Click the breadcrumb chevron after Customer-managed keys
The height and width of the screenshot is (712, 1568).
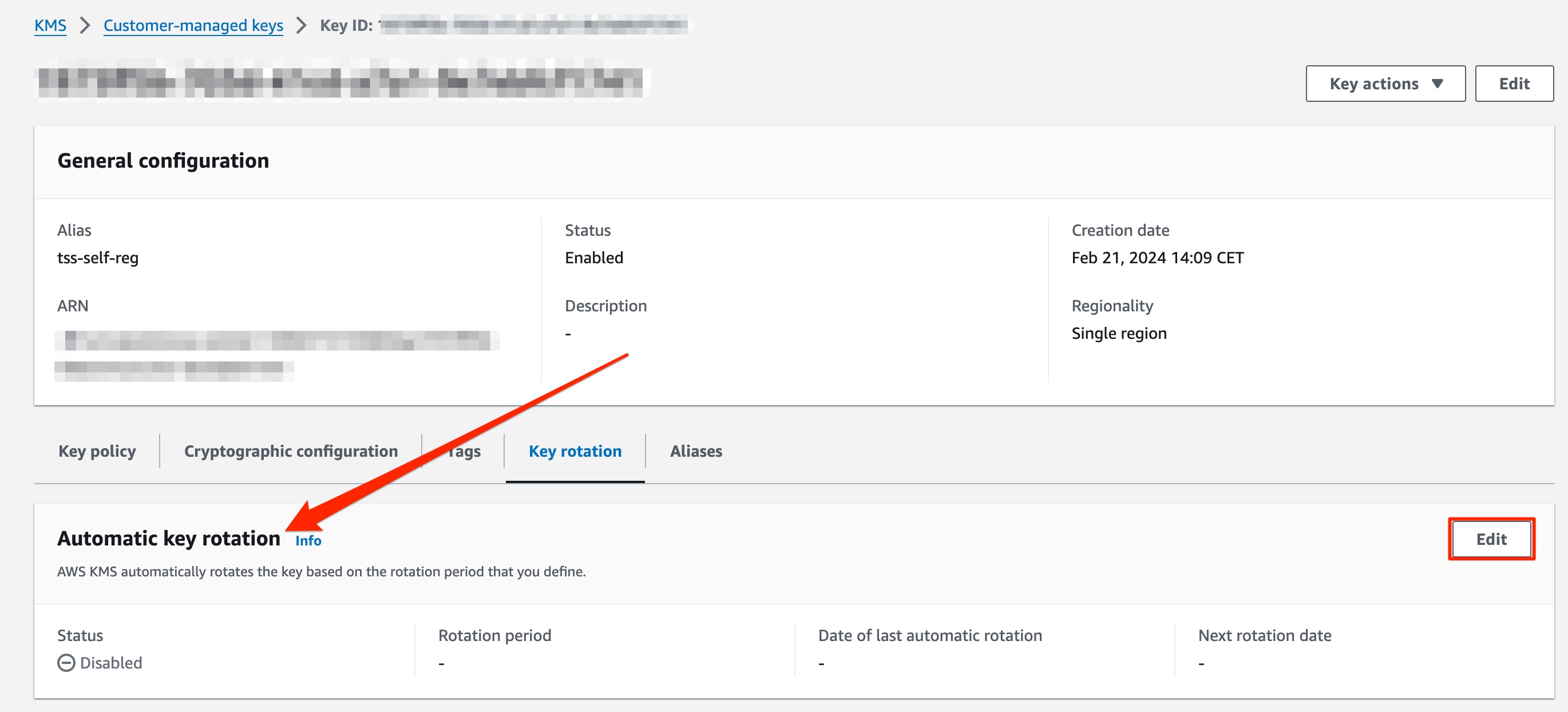click(302, 26)
